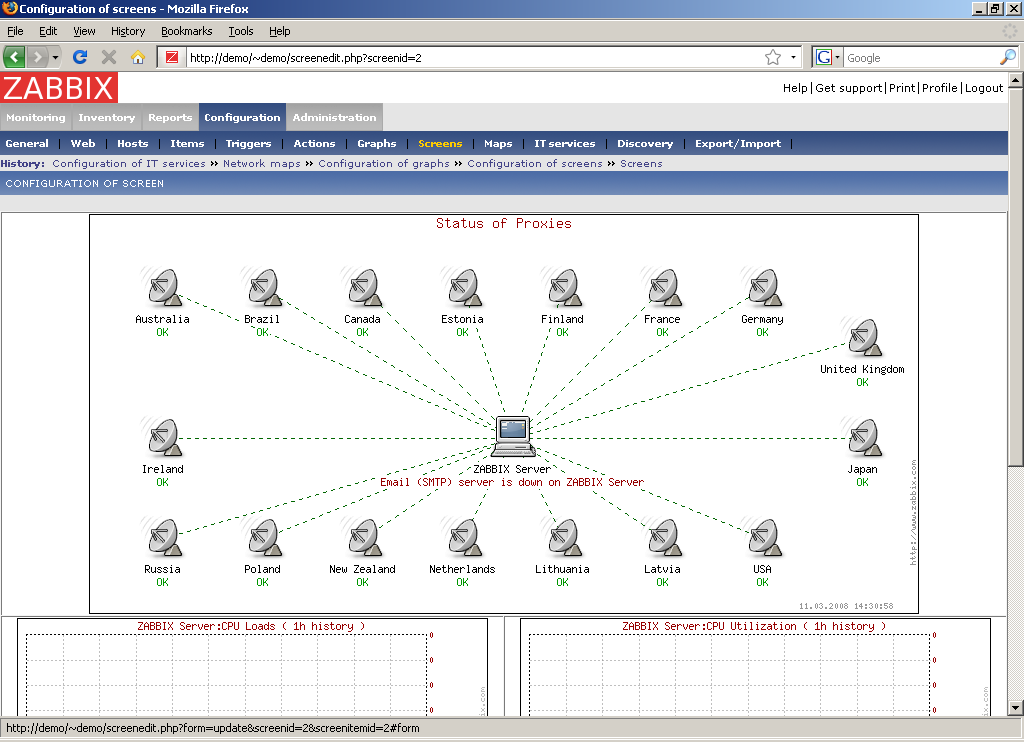The image size is (1024, 742).
Task: Open Export/Import in the submenu
Action: [738, 144]
